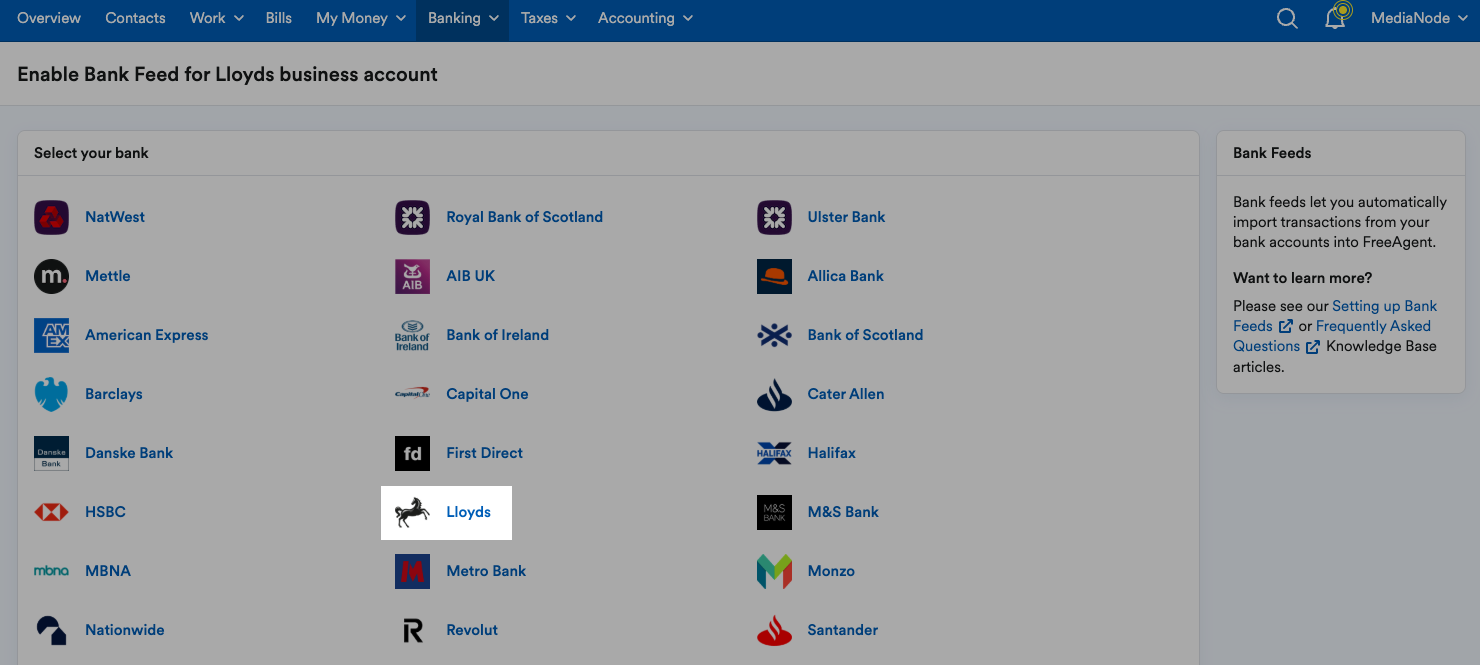1480x665 pixels.
Task: Click the American Express logo icon
Action: [x=51, y=335]
